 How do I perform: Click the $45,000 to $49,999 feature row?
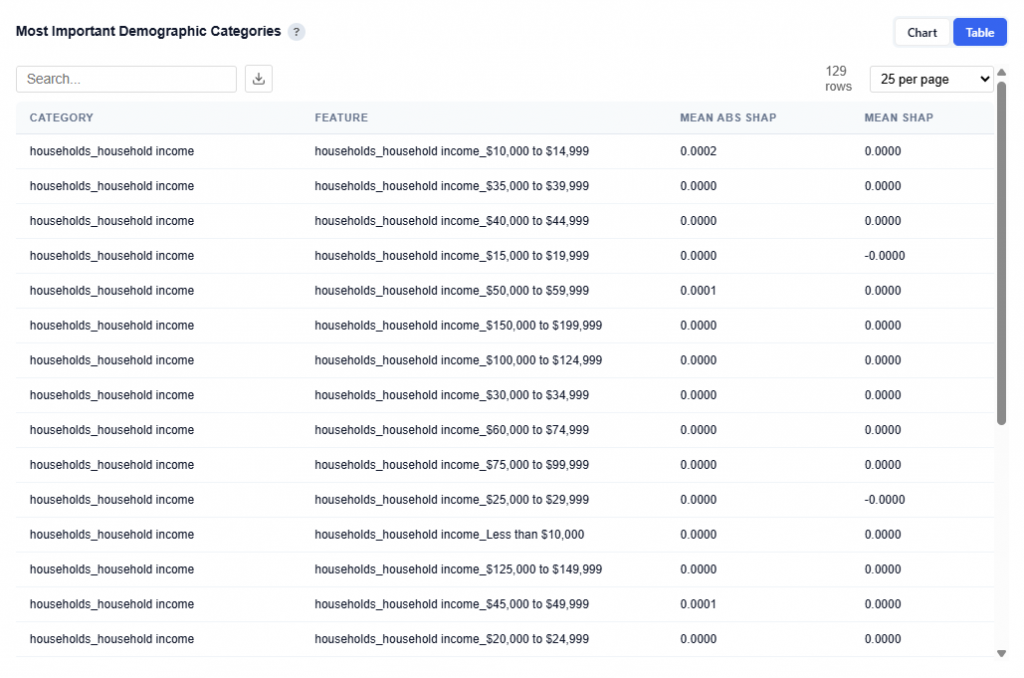pos(451,604)
